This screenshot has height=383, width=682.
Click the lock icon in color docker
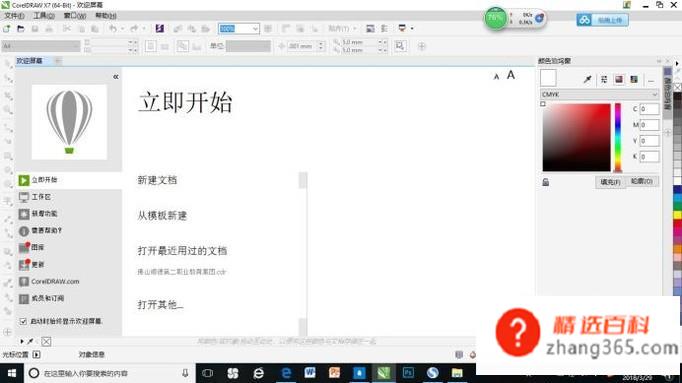(x=545, y=182)
